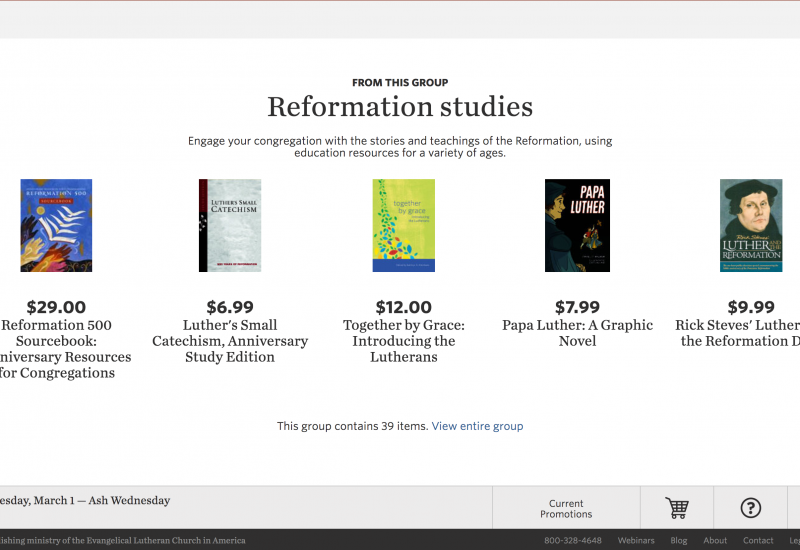The image size is (800, 550).
Task: Open Webinars footer link
Action: click(x=636, y=540)
